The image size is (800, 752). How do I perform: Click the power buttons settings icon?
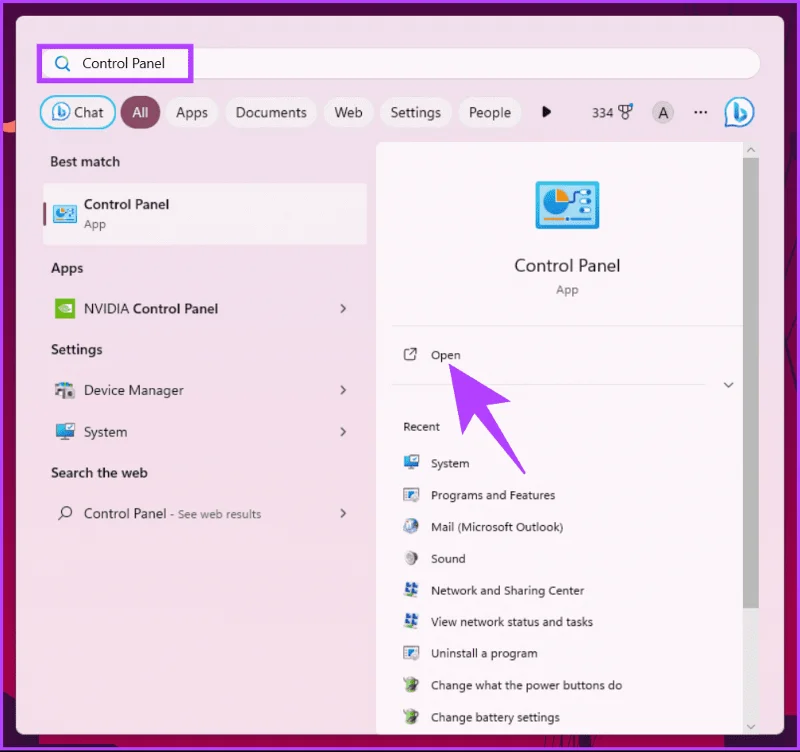pos(411,684)
